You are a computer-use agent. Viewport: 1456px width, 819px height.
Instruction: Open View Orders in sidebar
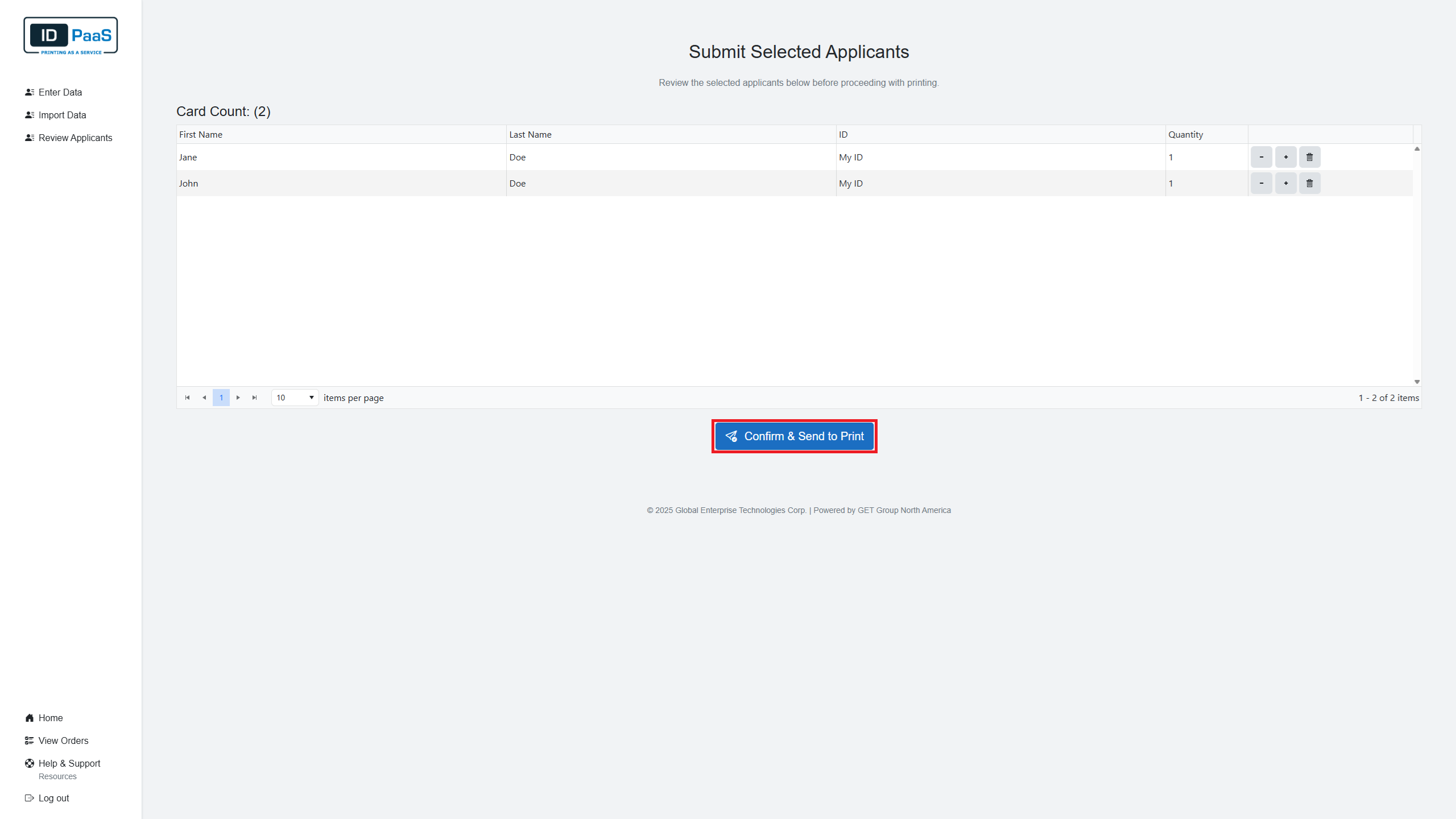point(63,741)
